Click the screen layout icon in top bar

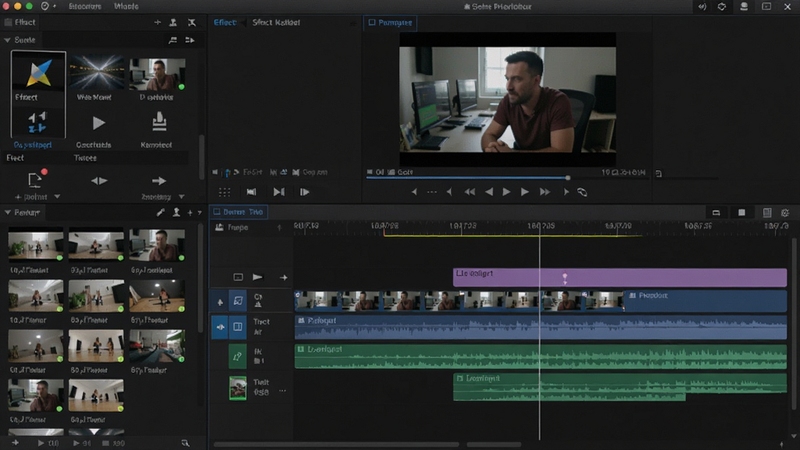tap(766, 7)
